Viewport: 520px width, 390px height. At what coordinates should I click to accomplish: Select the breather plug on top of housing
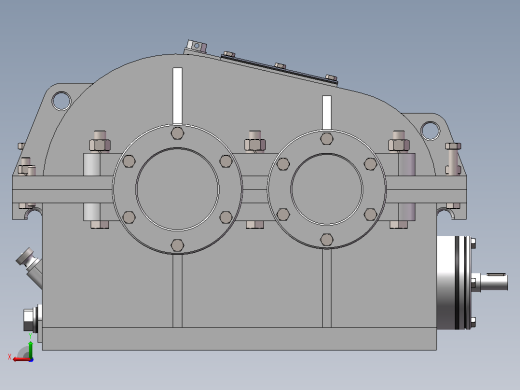[x=196, y=47]
